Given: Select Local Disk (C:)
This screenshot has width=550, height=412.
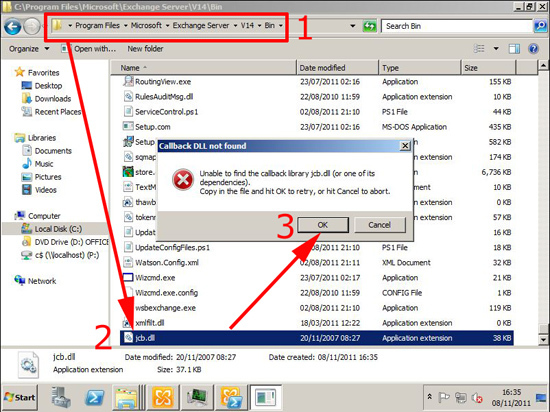Looking at the screenshot, I should [x=52, y=229].
